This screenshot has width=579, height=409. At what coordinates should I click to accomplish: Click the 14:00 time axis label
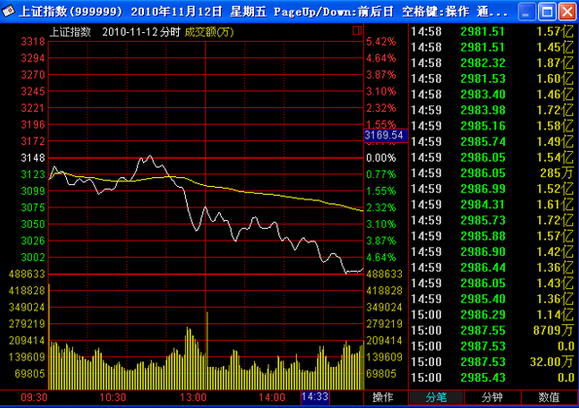(272, 398)
